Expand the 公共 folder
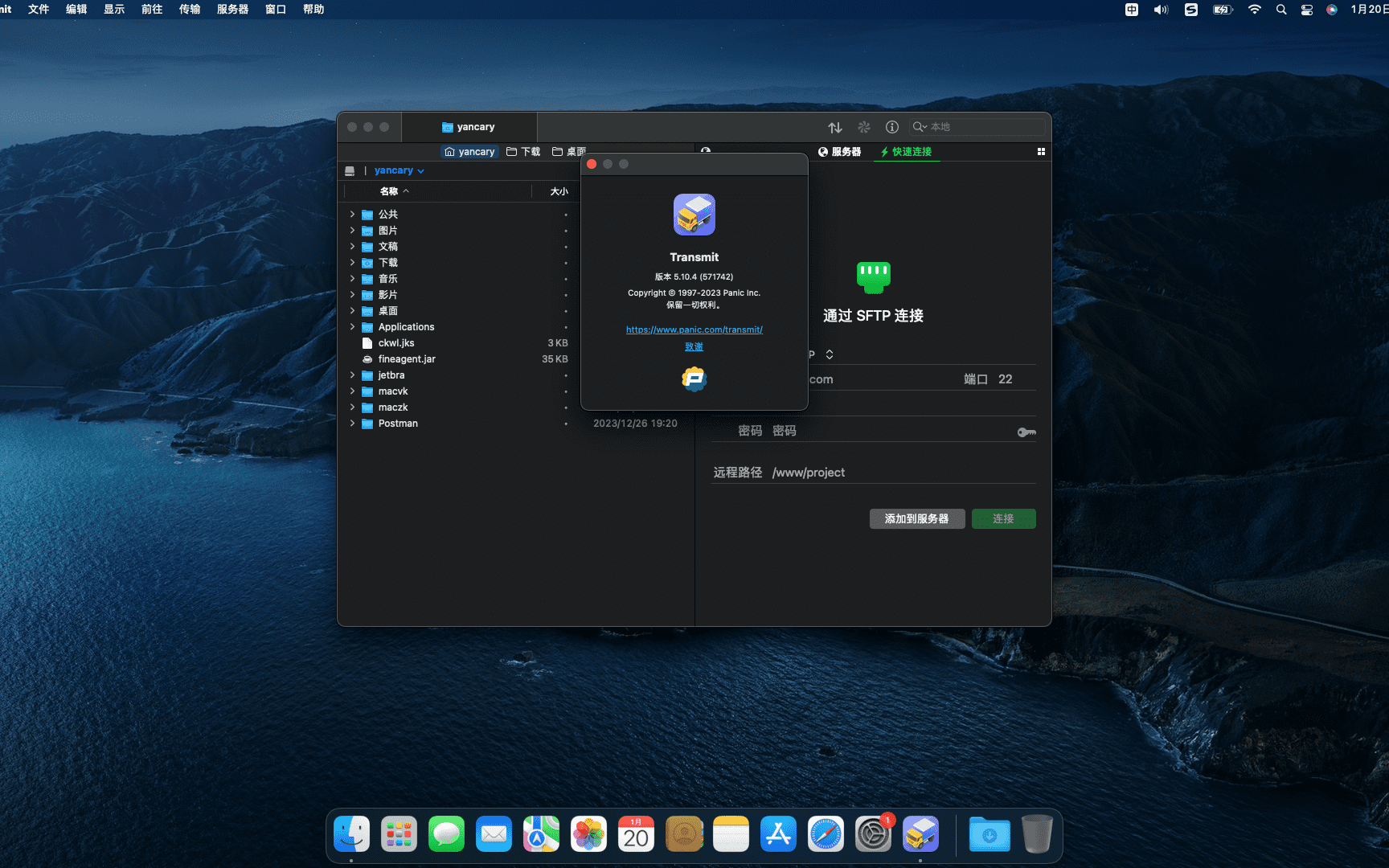The image size is (1389, 868). coord(352,215)
